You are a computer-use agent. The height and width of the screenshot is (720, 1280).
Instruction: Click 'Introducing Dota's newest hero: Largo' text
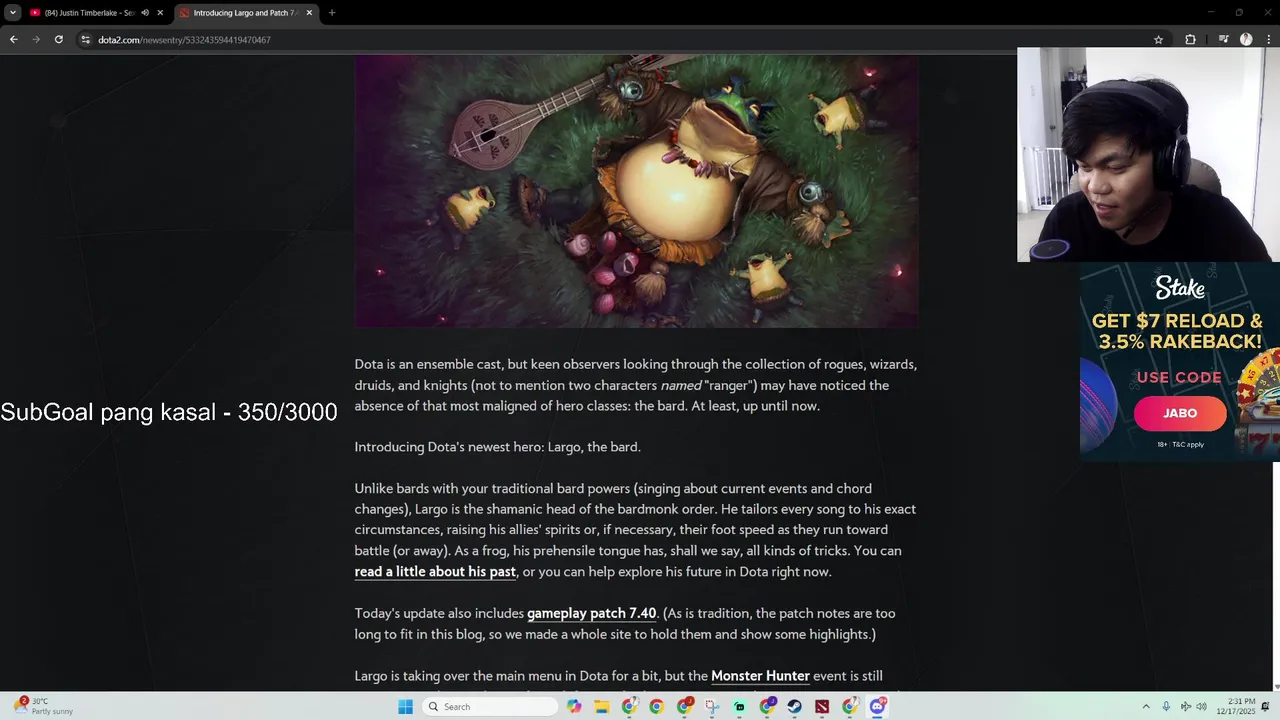[497, 447]
